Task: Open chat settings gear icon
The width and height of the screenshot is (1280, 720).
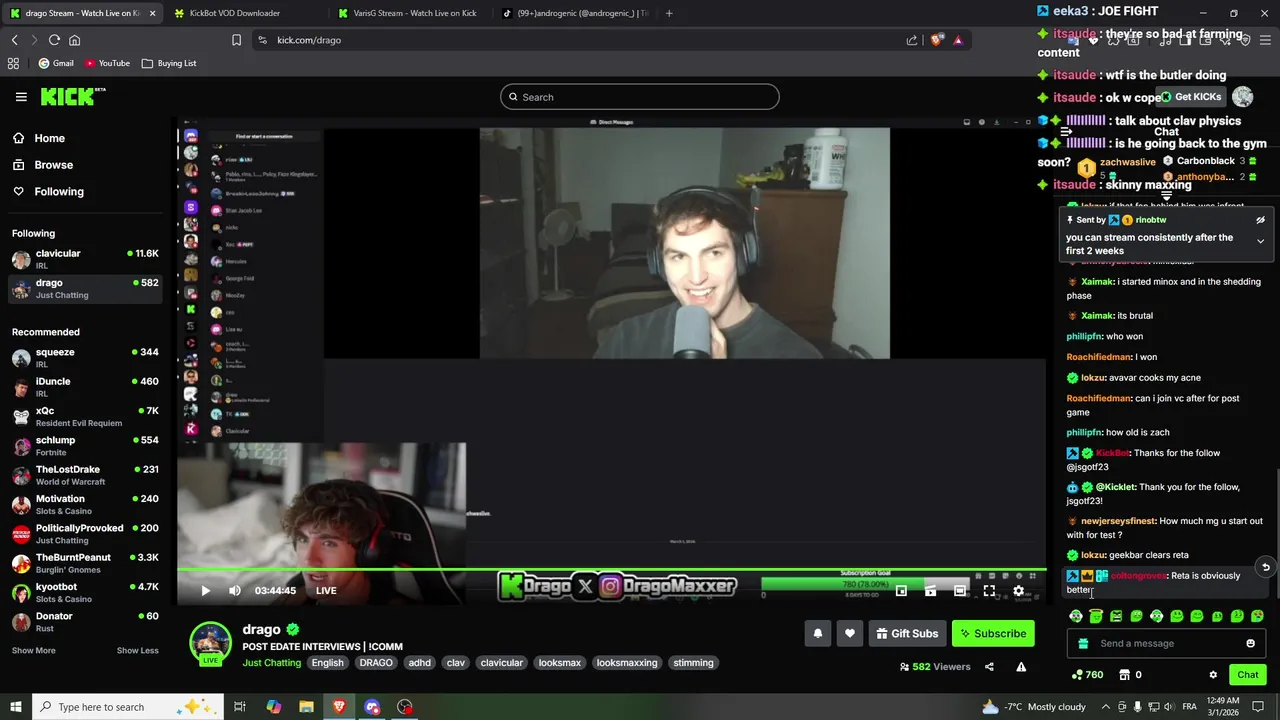Action: pyautogui.click(x=1213, y=675)
